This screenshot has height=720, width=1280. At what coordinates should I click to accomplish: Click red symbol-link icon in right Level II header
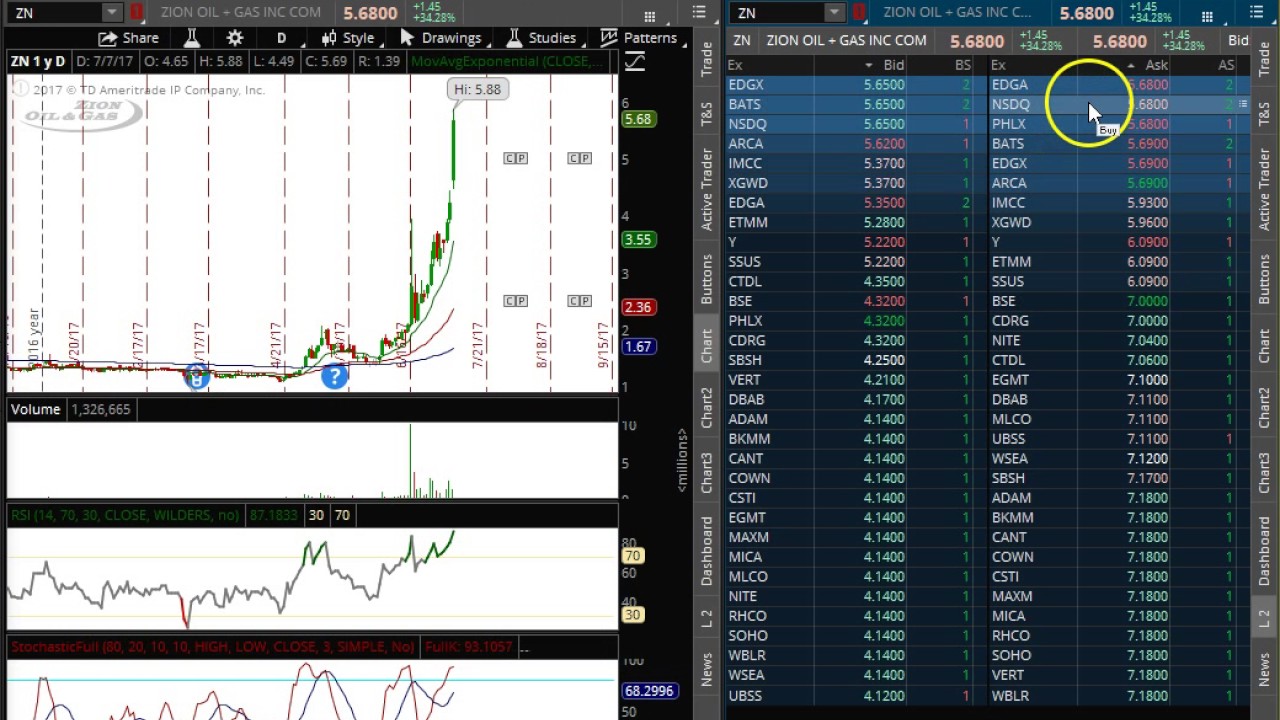[859, 12]
